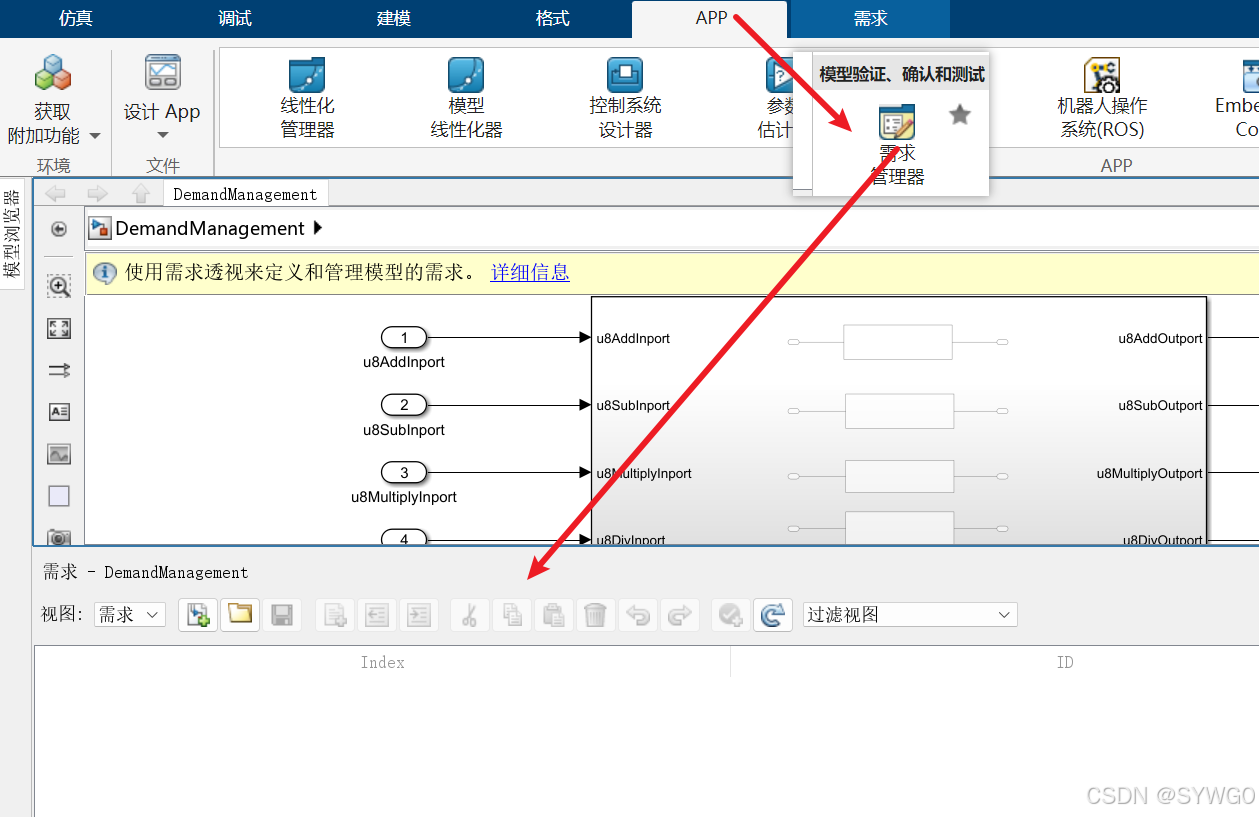Select the zoom-in tool in canvas palette

click(59, 286)
